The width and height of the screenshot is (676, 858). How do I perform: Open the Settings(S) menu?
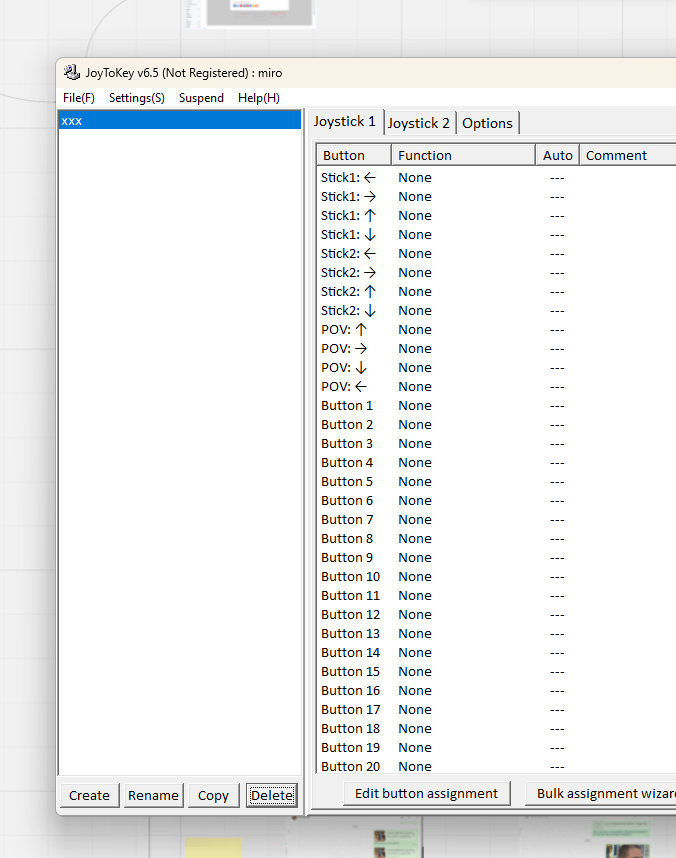point(136,98)
